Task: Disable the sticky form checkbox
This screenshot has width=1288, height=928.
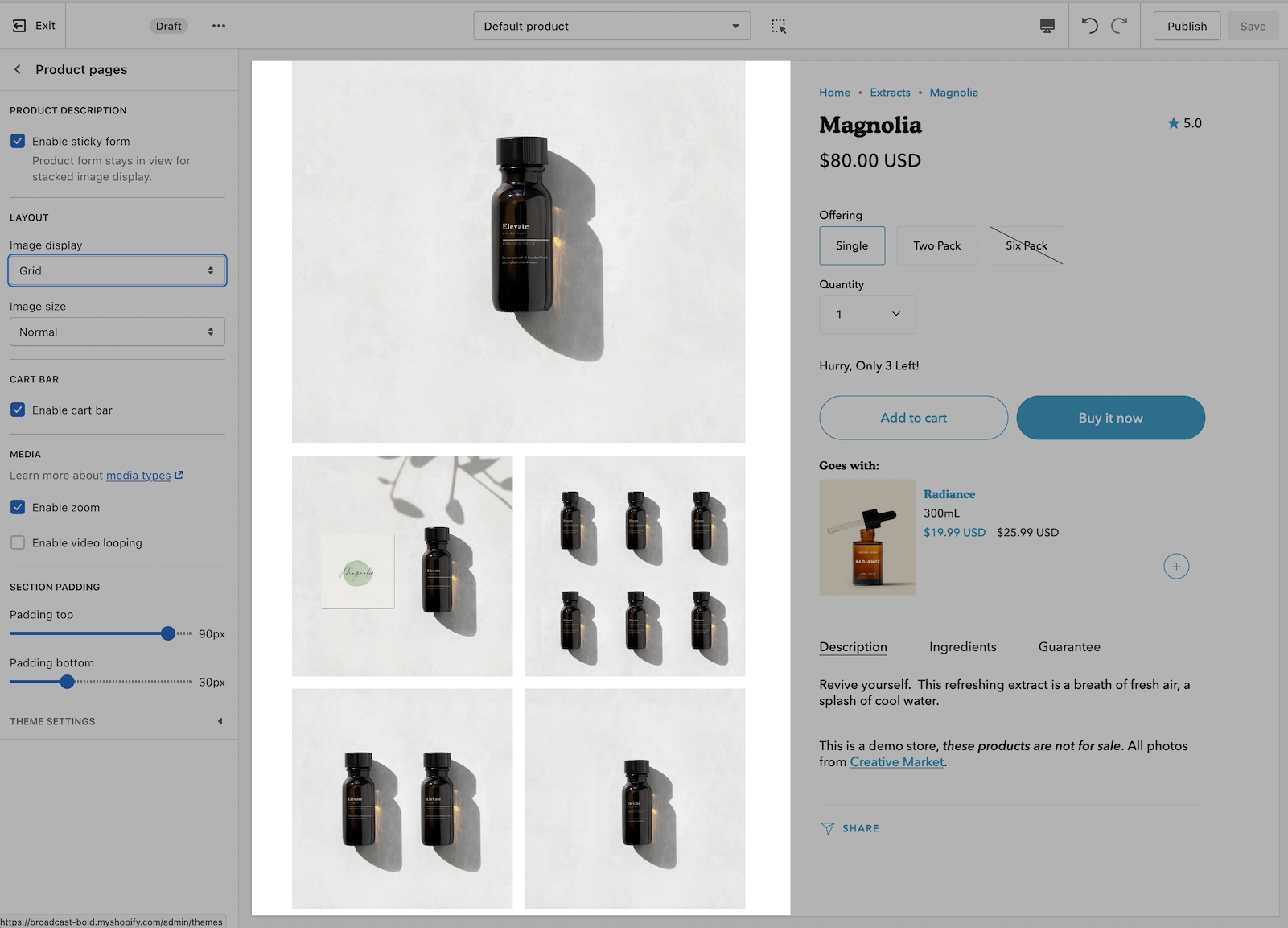Action: [x=18, y=141]
